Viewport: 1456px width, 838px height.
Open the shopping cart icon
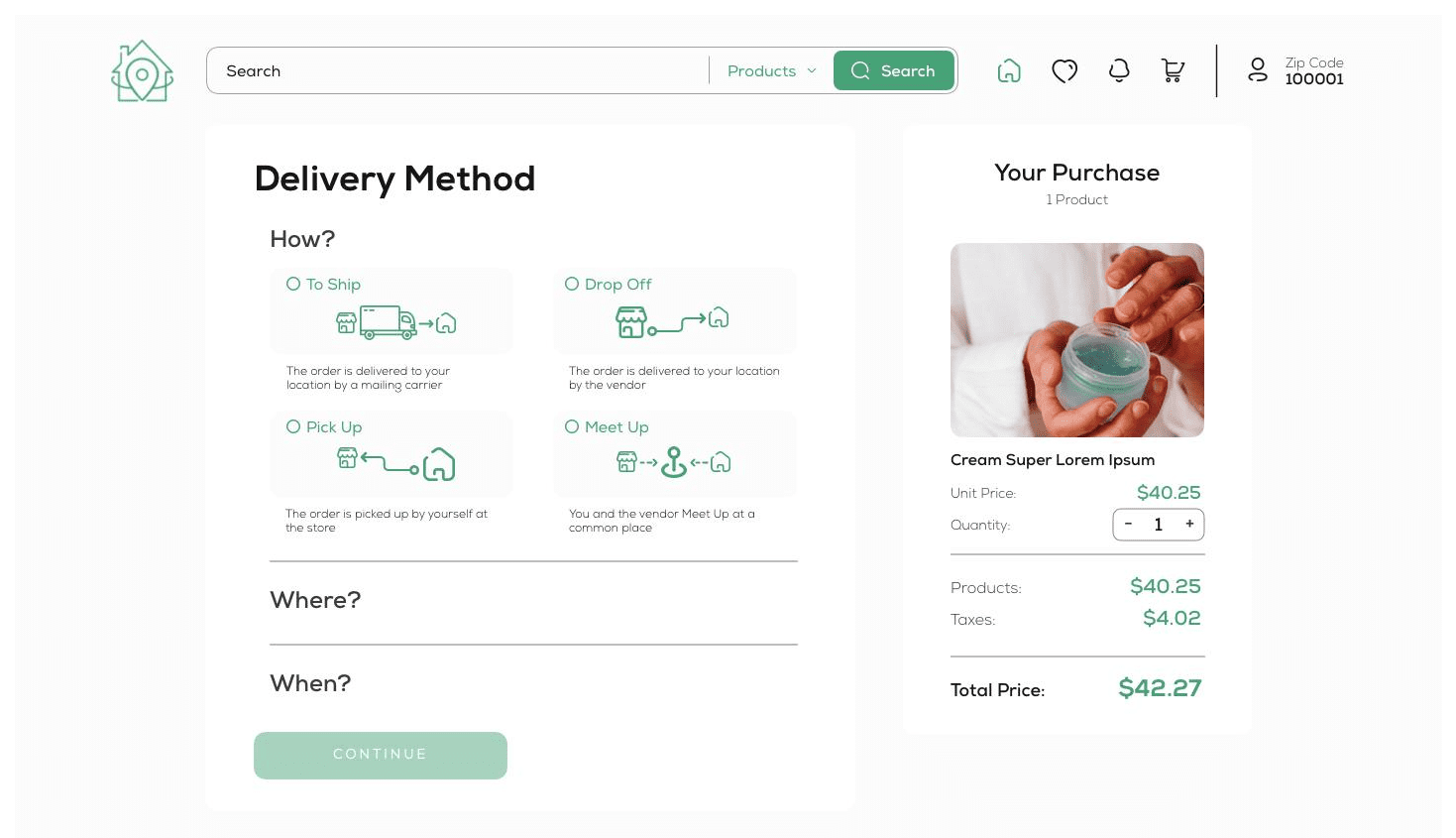[x=1174, y=70]
